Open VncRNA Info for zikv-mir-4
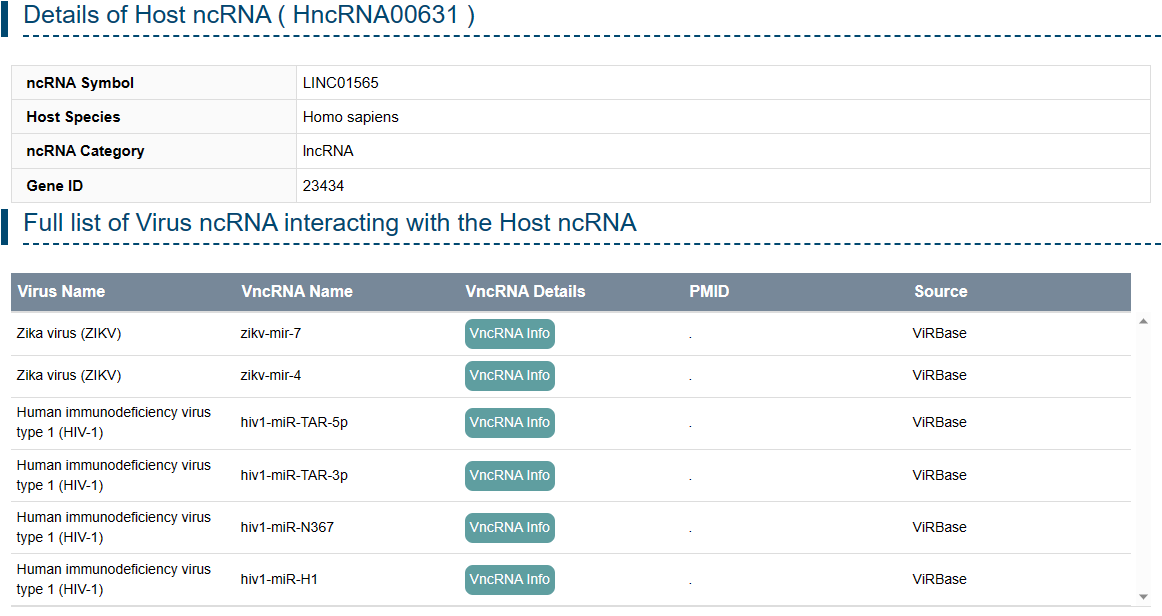The height and width of the screenshot is (616, 1162). point(509,376)
